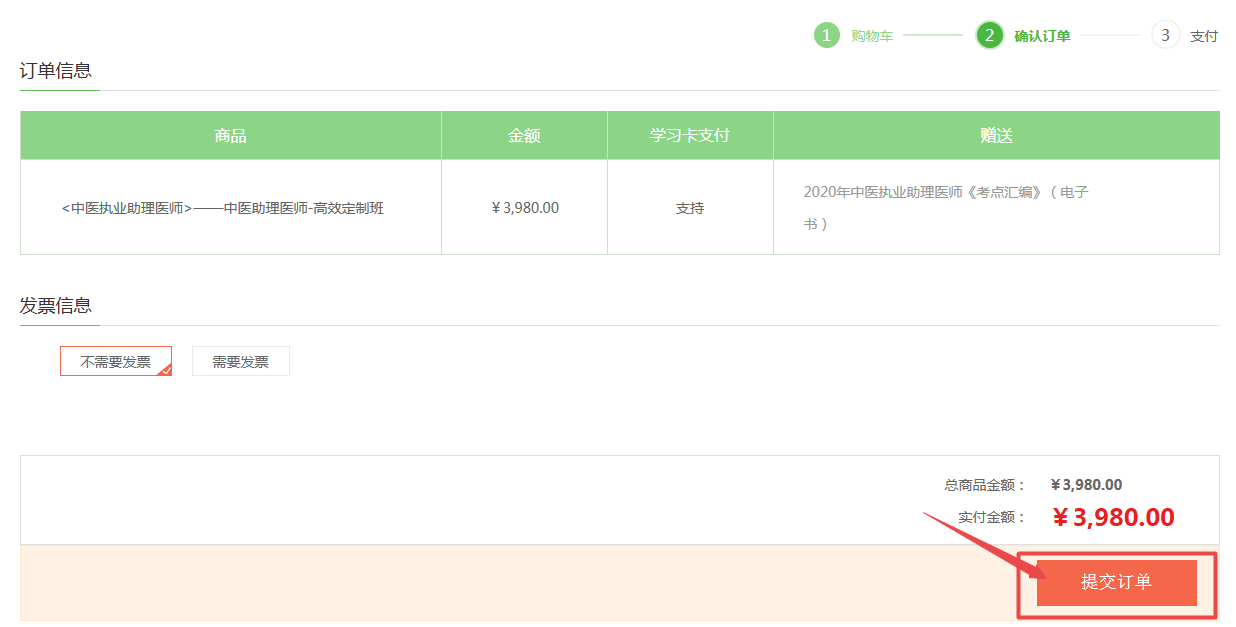Select the 不需要发票 option

coord(115,362)
